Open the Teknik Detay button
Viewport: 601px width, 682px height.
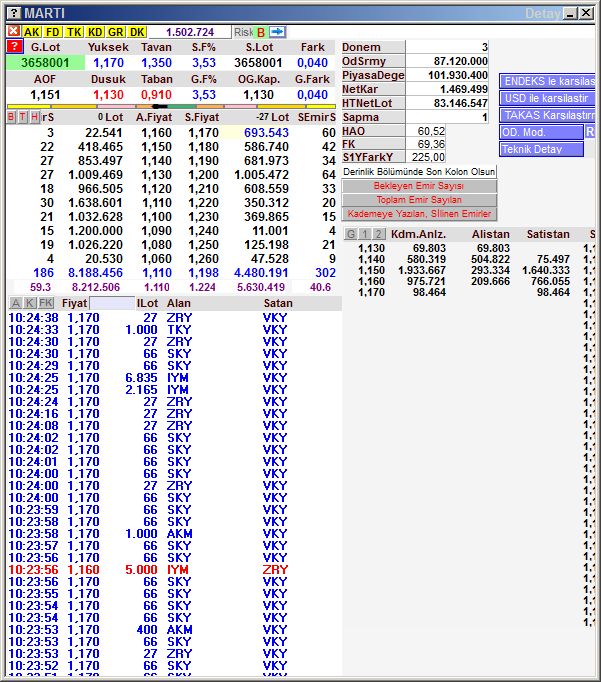pyautogui.click(x=541, y=149)
